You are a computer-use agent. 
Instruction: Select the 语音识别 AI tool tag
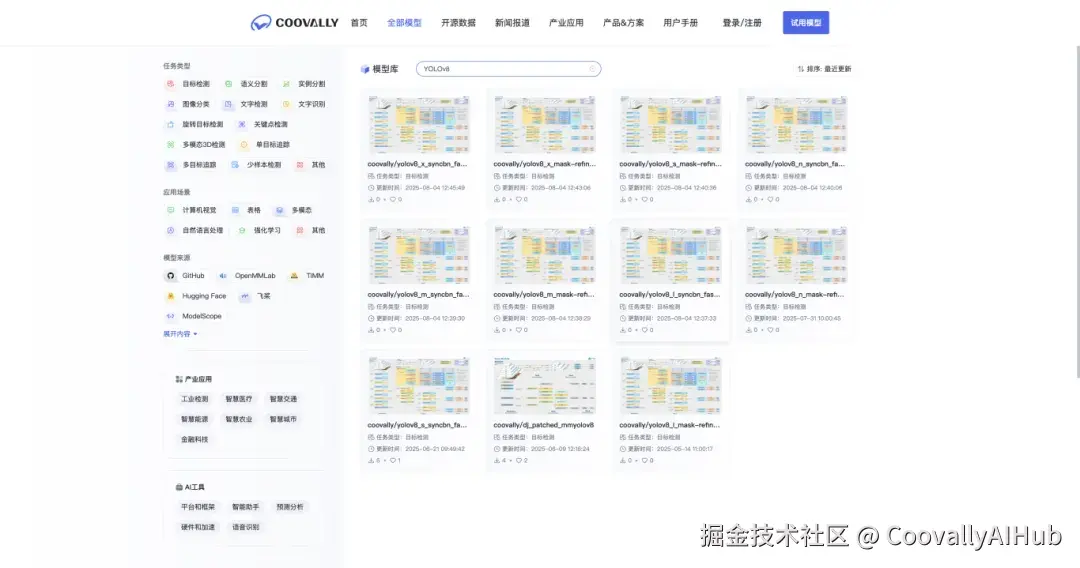click(x=246, y=527)
